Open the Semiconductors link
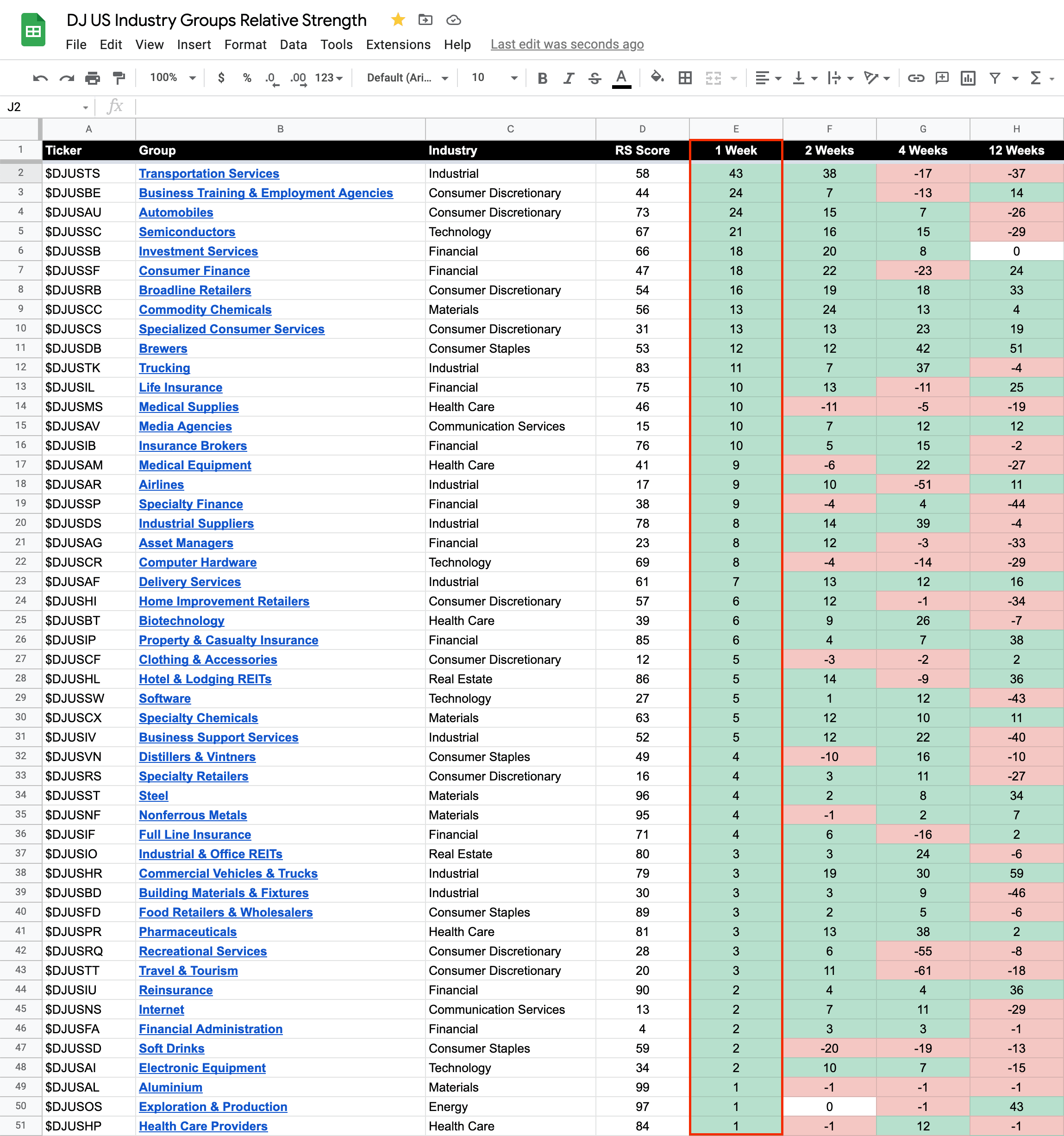Viewport: 1064px width, 1136px height. [x=187, y=232]
